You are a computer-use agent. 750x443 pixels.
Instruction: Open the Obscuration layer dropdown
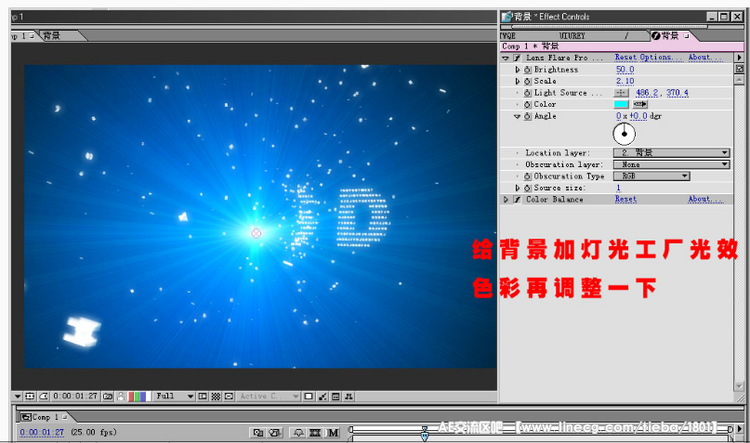[672, 165]
